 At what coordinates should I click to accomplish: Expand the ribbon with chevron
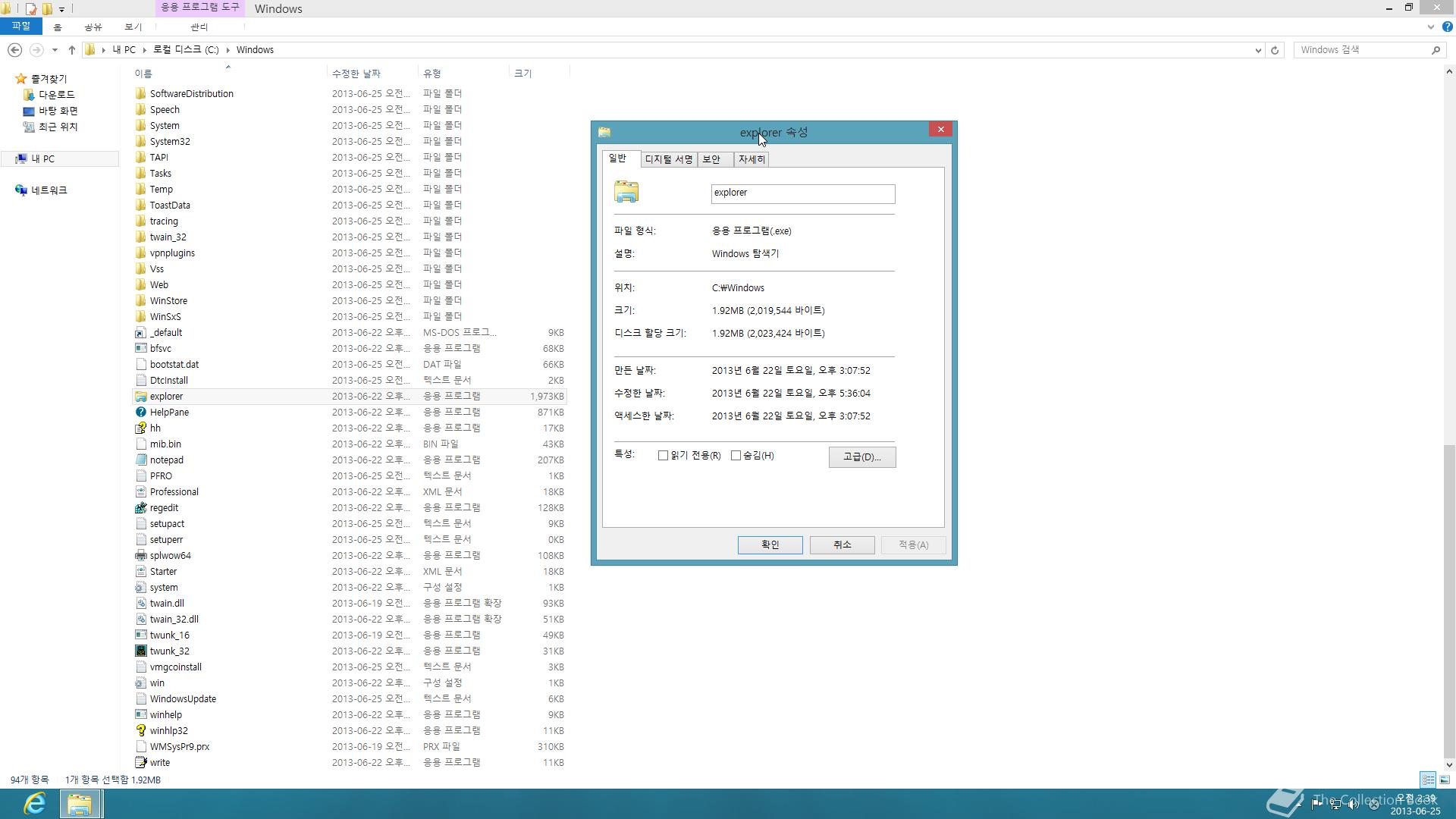click(1430, 27)
